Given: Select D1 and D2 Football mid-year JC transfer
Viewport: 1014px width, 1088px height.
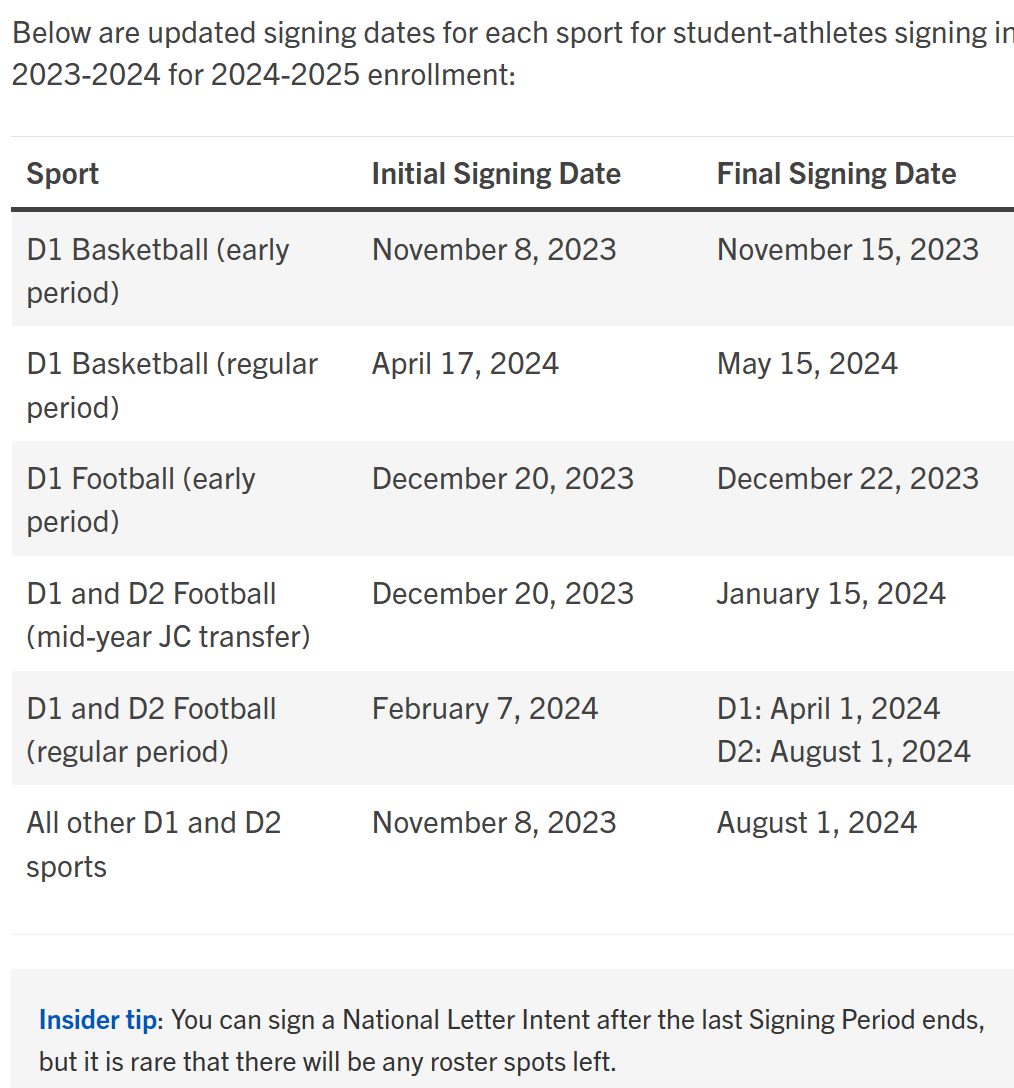Looking at the screenshot, I should click(169, 615).
